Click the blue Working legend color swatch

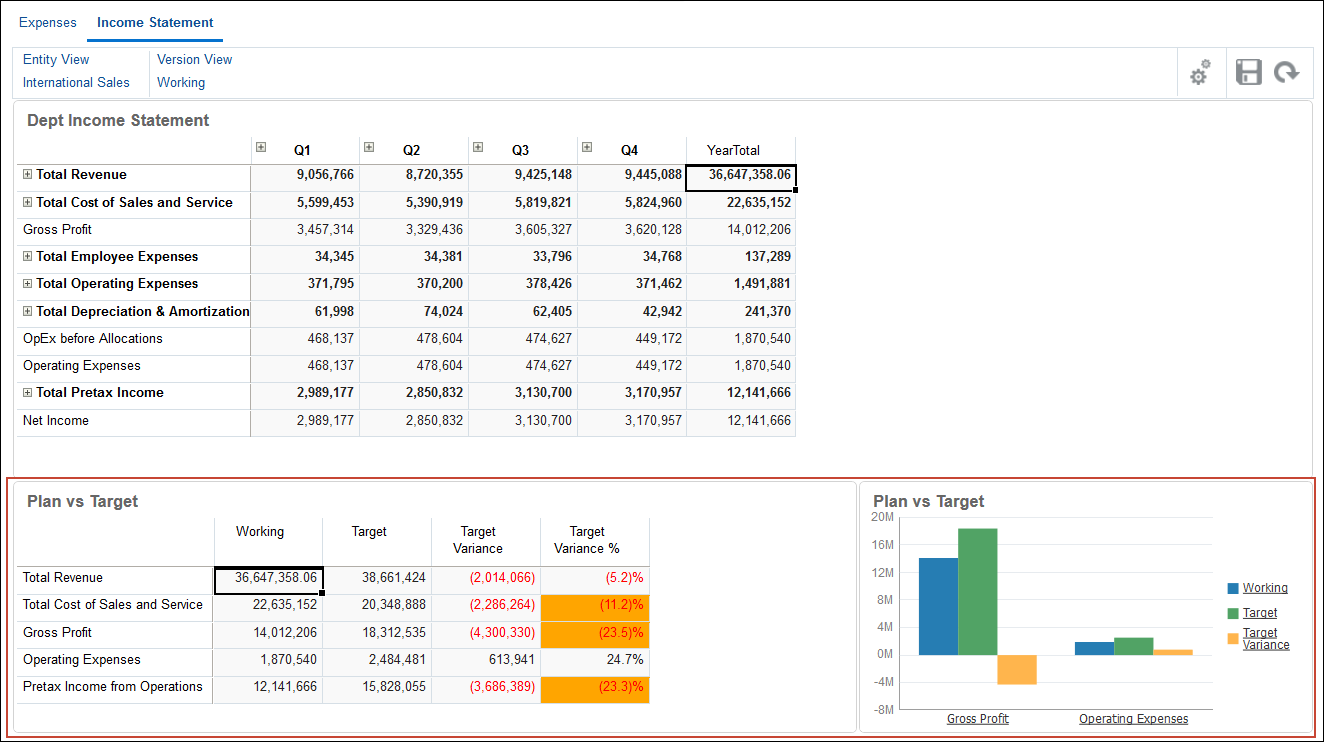click(x=1232, y=588)
